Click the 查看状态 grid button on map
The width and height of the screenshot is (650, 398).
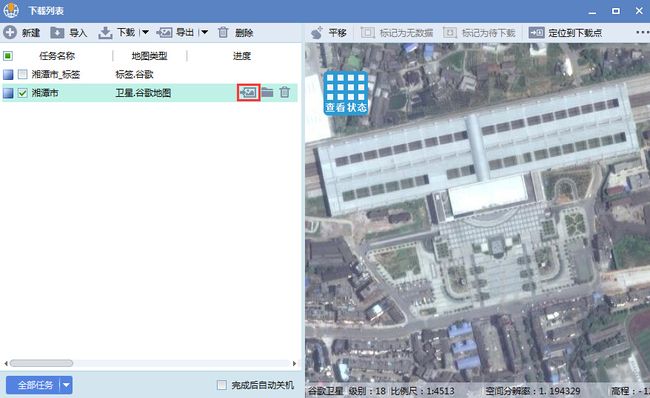pos(346,93)
